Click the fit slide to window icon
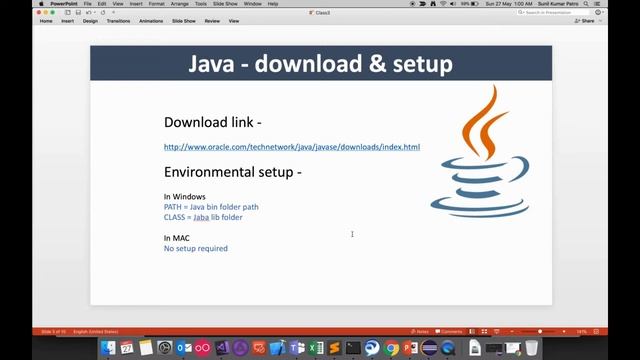The width and height of the screenshot is (640, 360). point(596,332)
